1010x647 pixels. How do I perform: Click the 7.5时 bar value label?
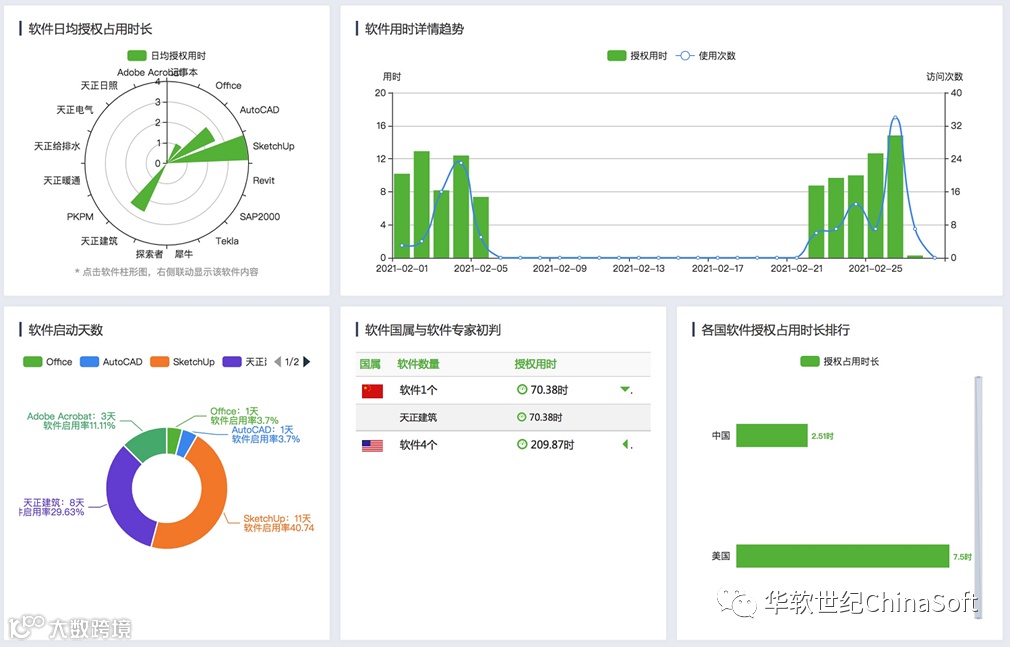tap(962, 557)
